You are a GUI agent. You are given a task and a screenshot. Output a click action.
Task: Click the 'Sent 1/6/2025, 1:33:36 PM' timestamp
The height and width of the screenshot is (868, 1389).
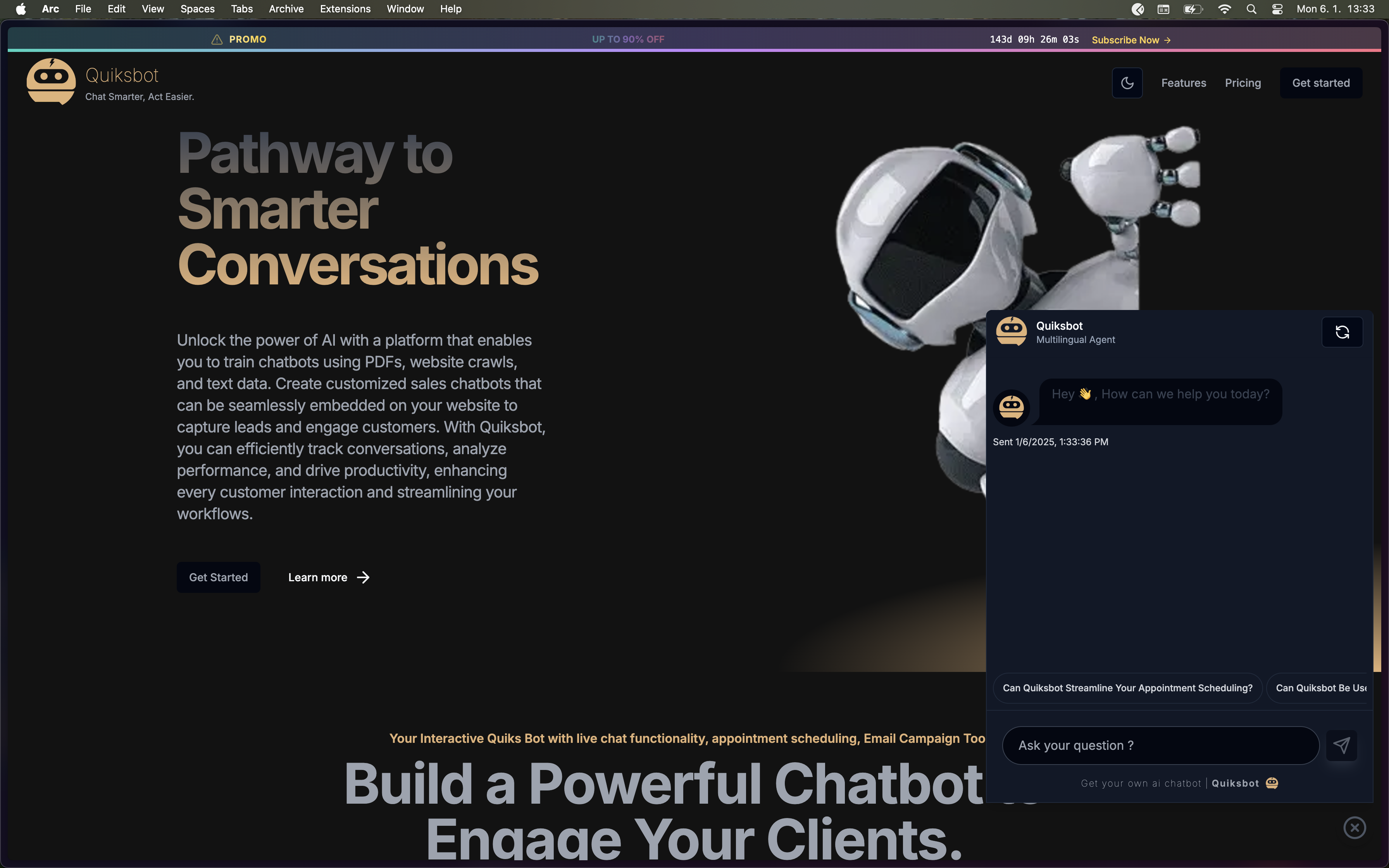tap(1050, 442)
